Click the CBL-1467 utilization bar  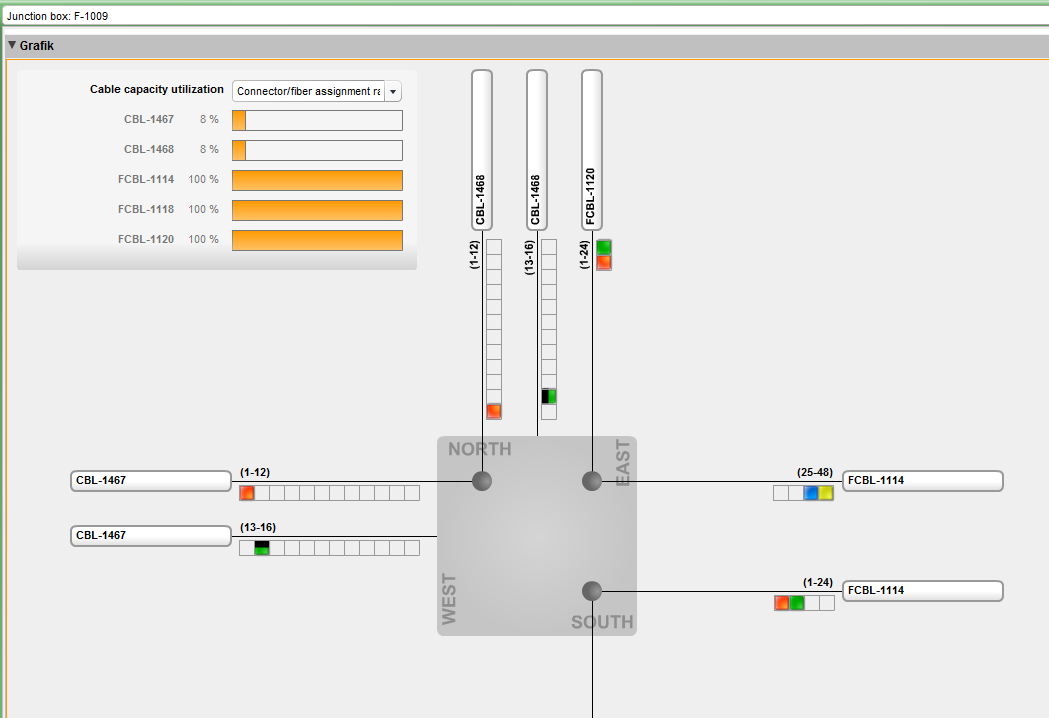pos(317,121)
